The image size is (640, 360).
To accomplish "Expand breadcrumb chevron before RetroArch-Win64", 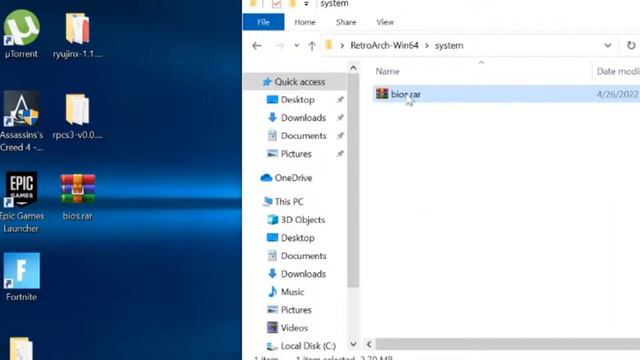I will (342, 45).
